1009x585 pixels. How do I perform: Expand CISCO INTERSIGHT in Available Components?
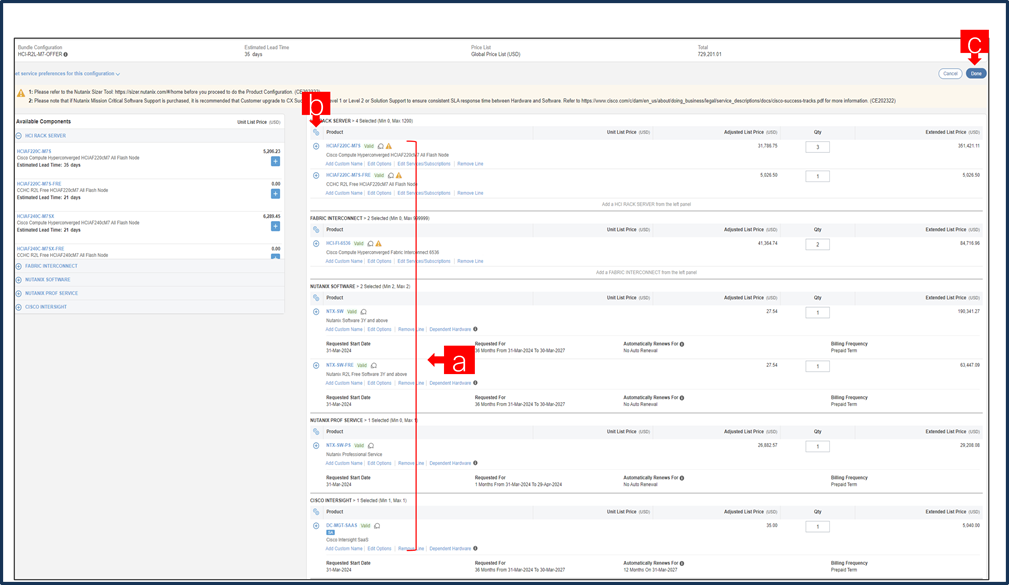pos(19,307)
